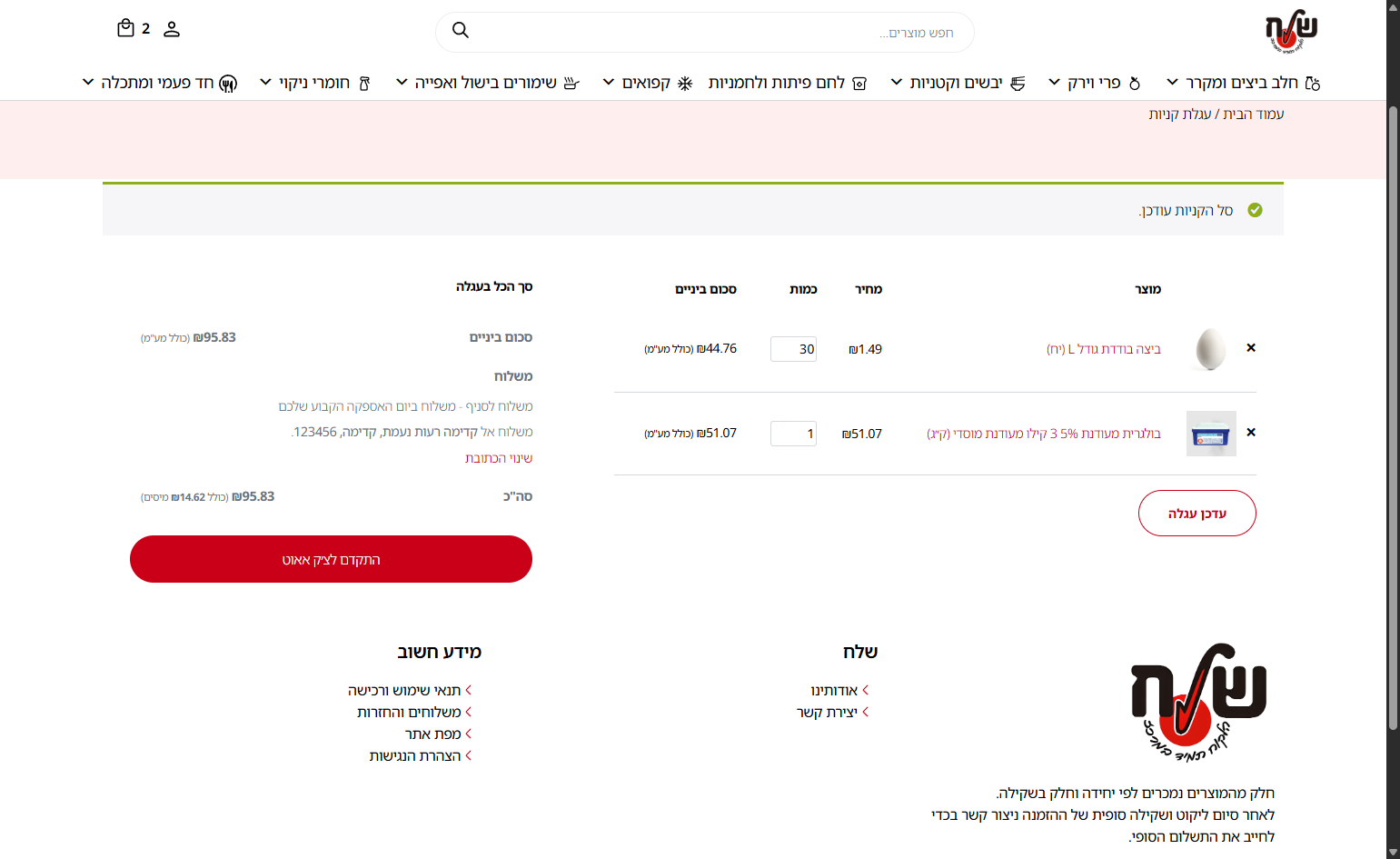Remove the bulgarian cheese item with X

click(1251, 433)
